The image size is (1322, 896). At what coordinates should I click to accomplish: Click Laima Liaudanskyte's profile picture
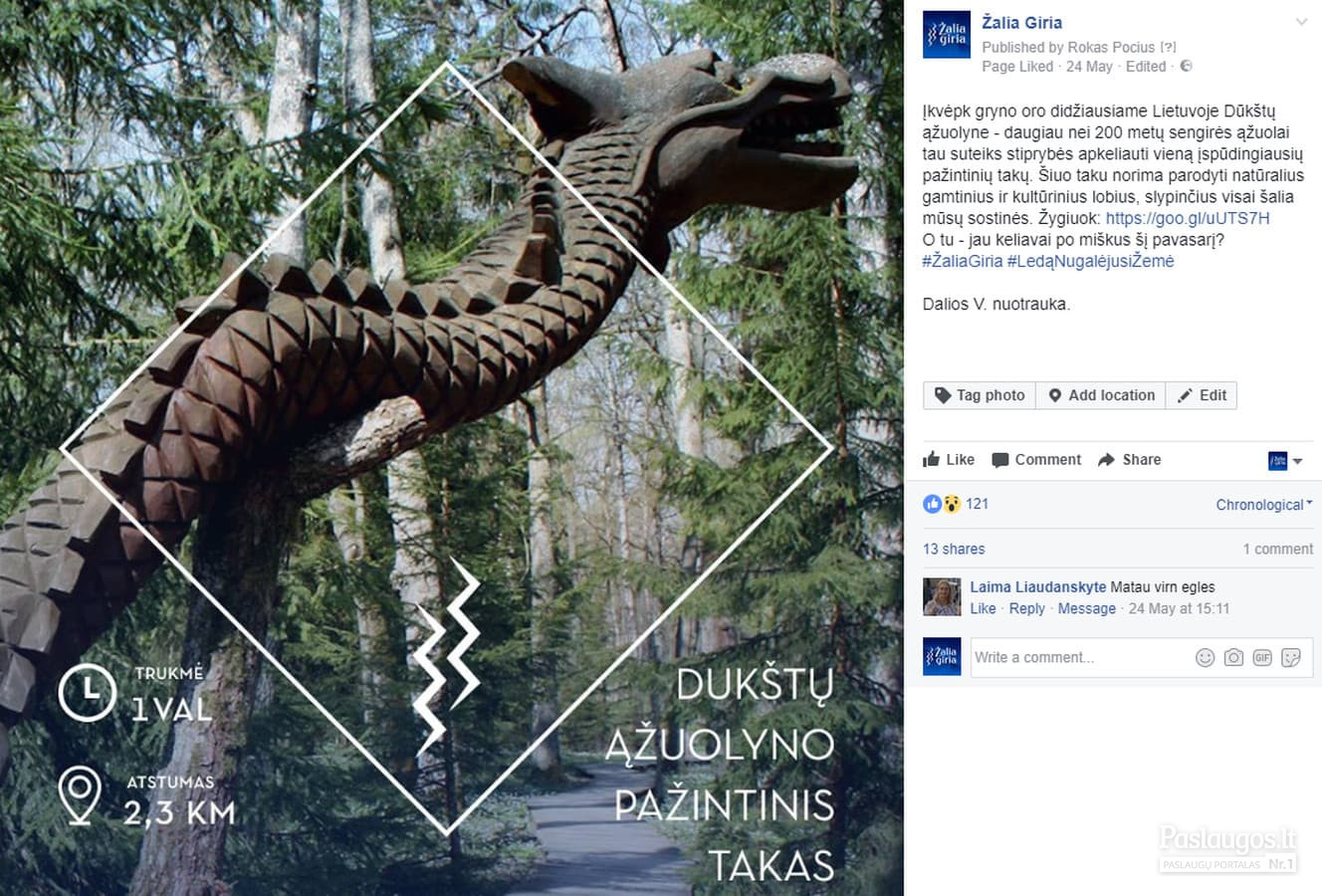pos(942,597)
